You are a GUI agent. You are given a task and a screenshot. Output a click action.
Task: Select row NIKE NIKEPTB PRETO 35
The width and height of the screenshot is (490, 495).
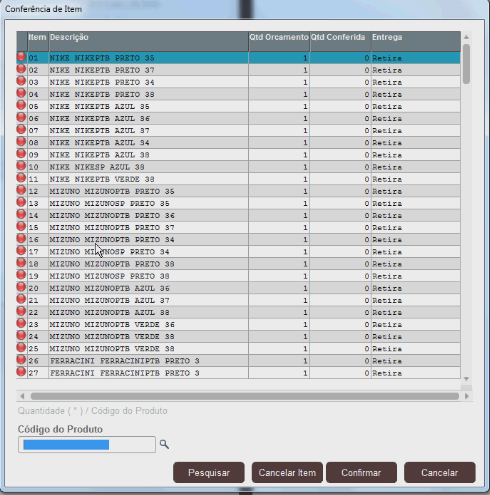(x=238, y=58)
